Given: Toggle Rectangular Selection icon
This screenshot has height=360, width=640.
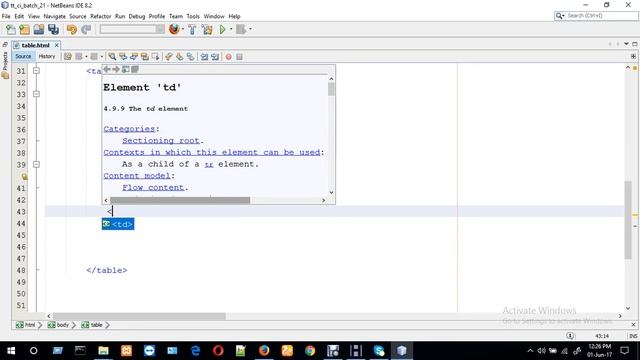Looking at the screenshot, I should pyautogui.click(x=156, y=57).
